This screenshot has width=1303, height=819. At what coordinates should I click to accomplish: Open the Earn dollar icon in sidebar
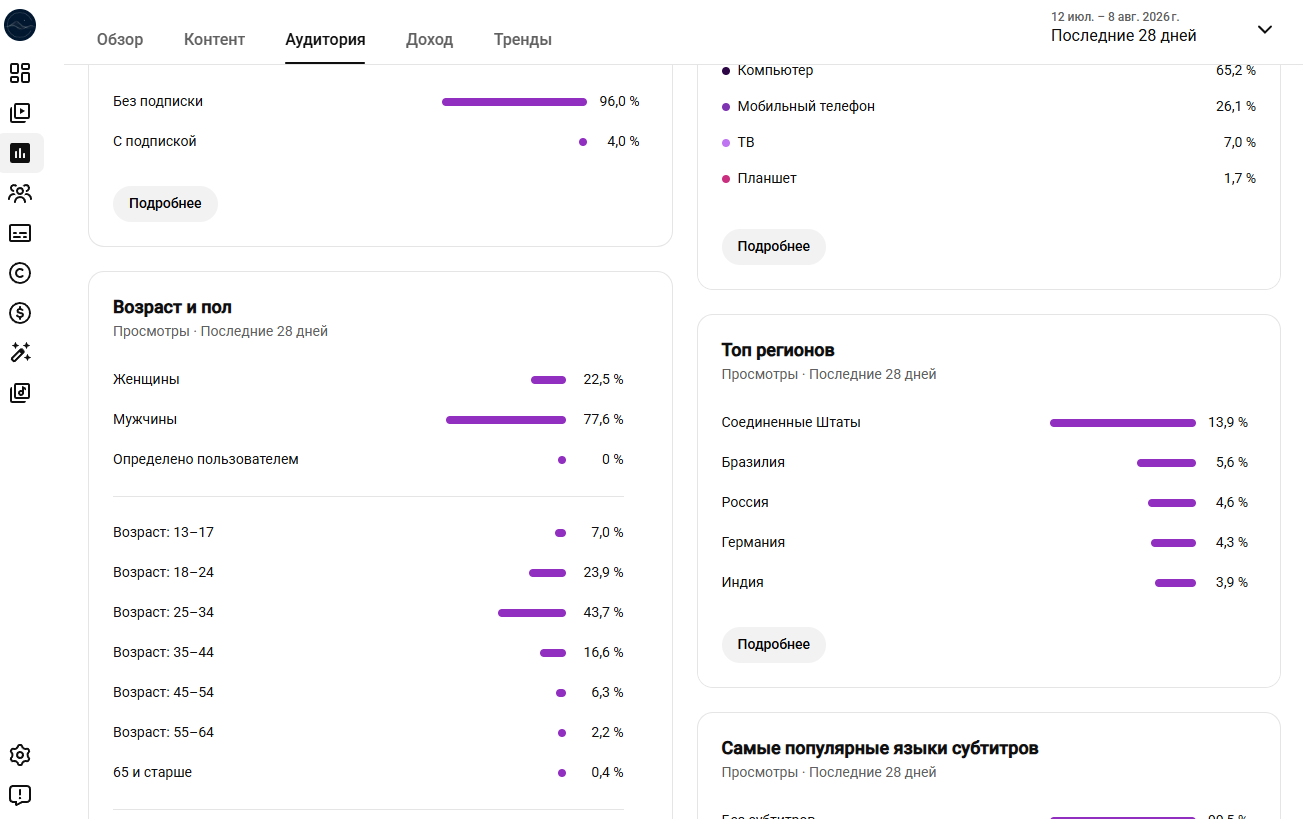pyautogui.click(x=20, y=313)
